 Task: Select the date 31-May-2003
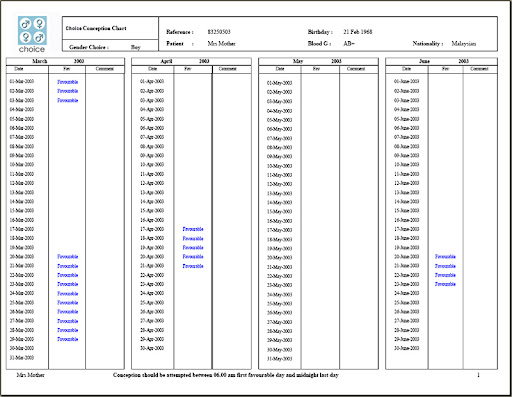(279, 359)
